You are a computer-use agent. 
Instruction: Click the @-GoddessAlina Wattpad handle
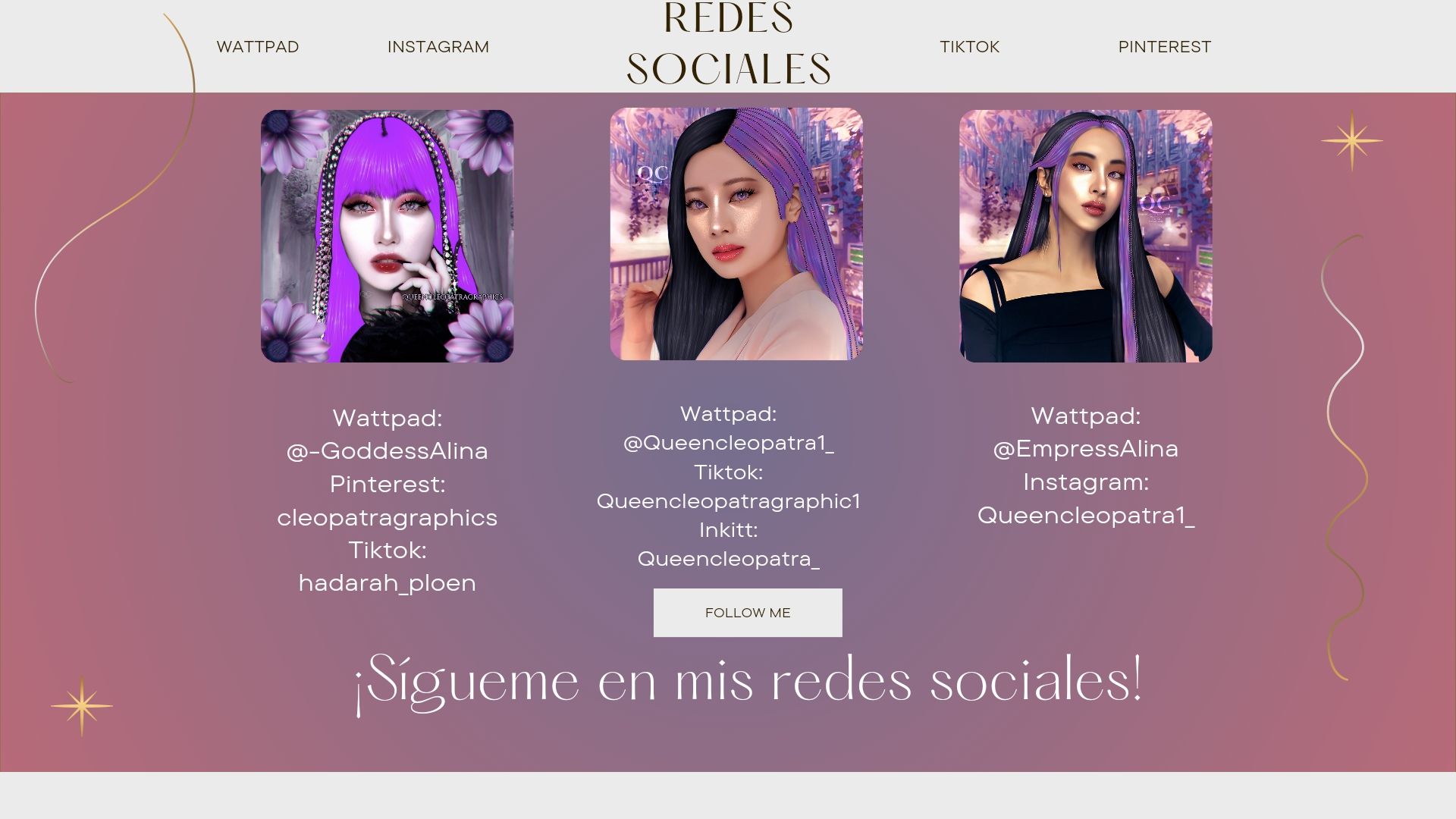(x=388, y=451)
